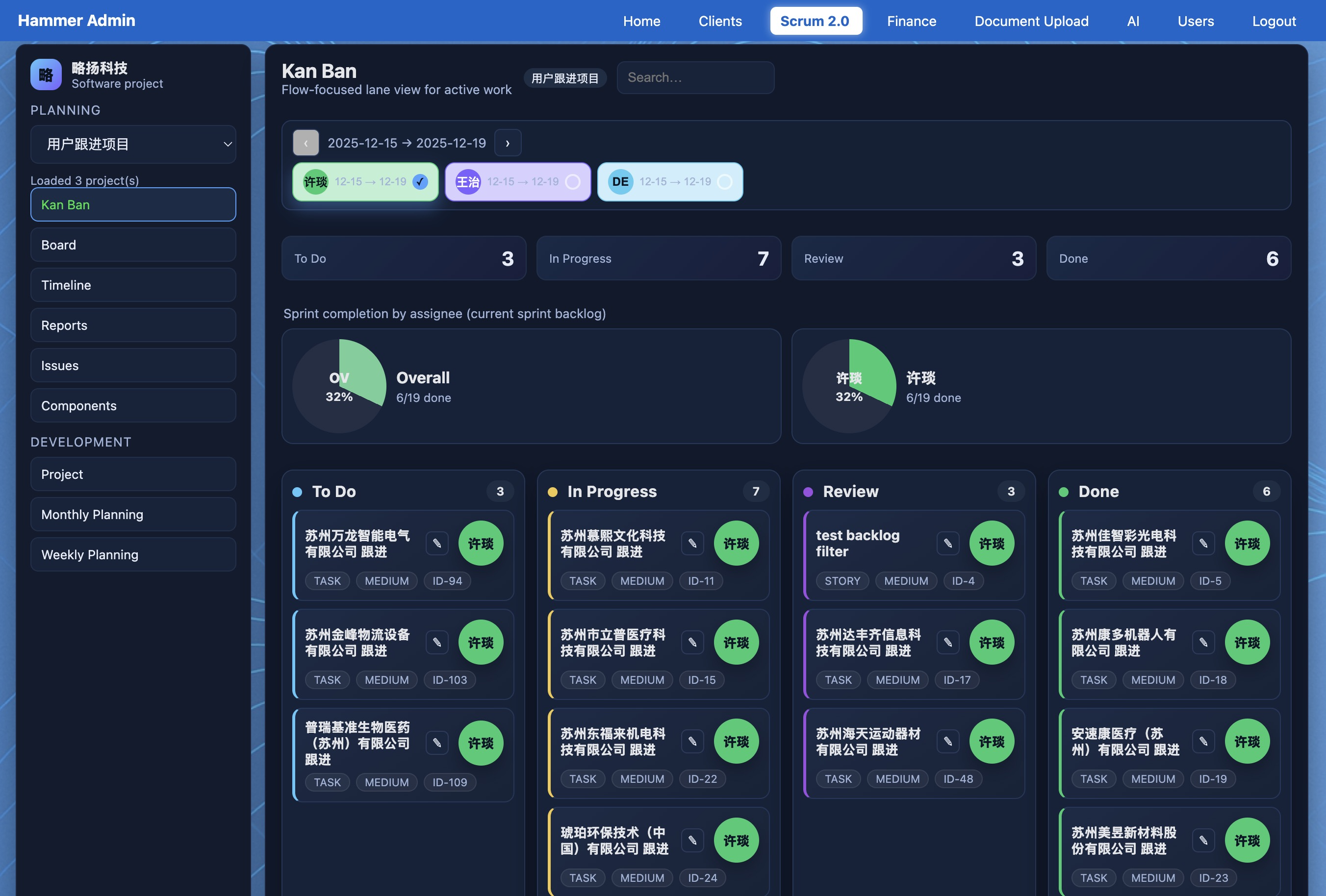1326x896 pixels.
Task: Click 许琰 avatar on ID-103 card
Action: 481,642
